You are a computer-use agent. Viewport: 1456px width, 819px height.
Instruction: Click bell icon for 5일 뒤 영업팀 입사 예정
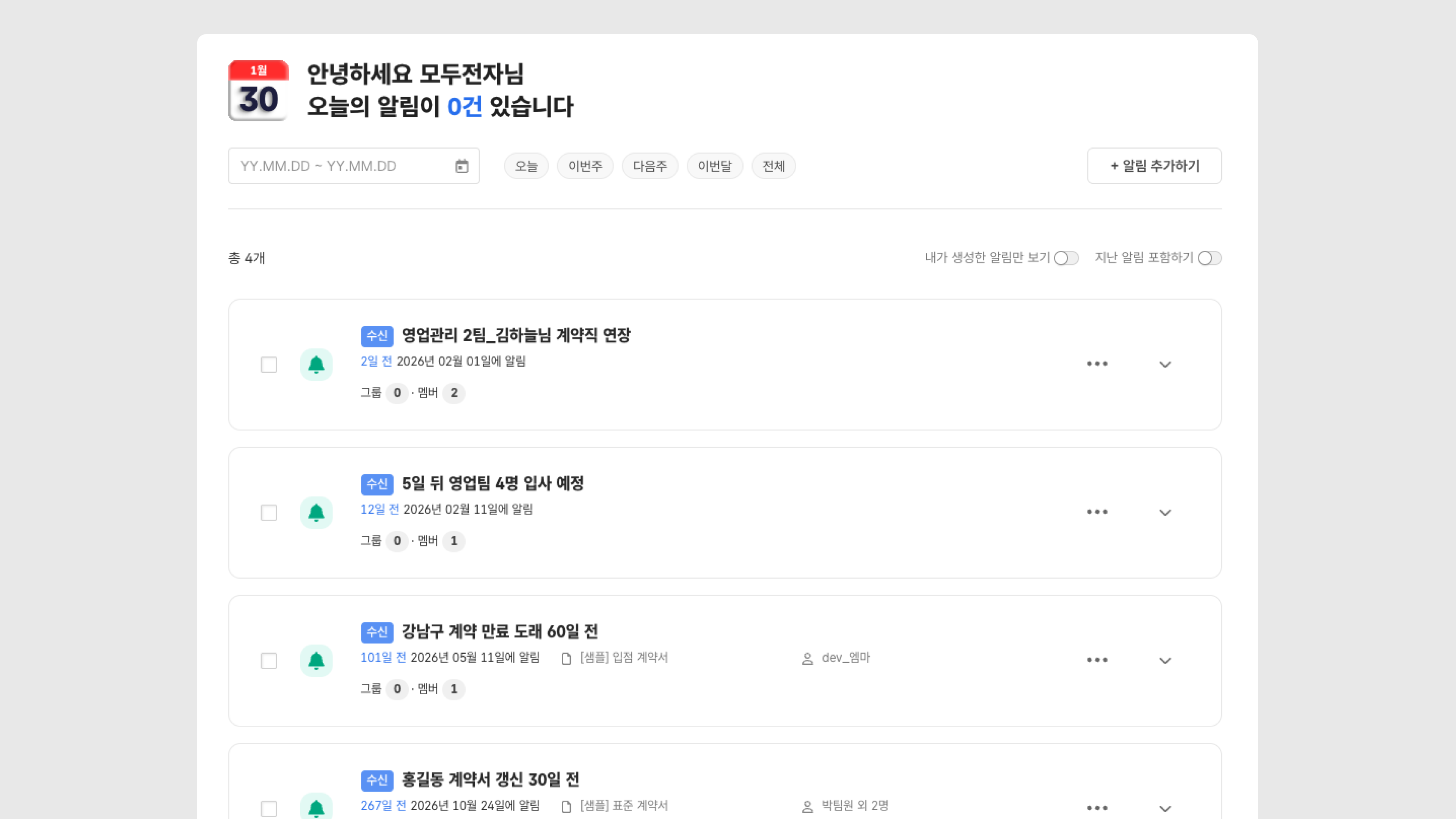pyautogui.click(x=316, y=513)
